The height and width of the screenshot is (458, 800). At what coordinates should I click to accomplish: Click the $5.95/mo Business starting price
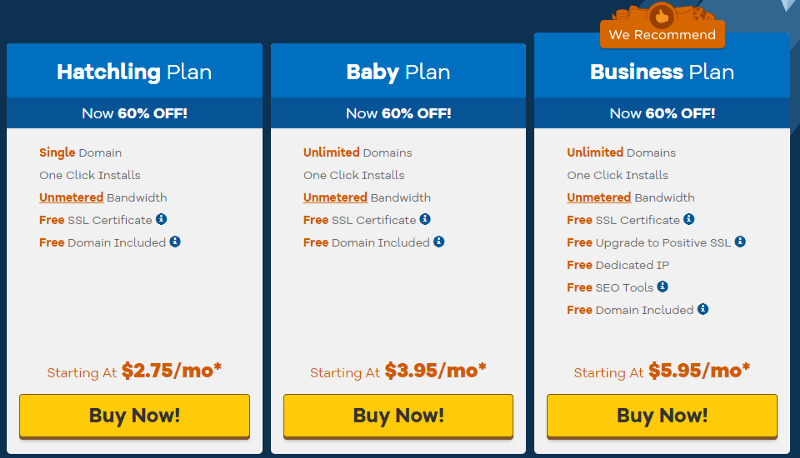[699, 371]
